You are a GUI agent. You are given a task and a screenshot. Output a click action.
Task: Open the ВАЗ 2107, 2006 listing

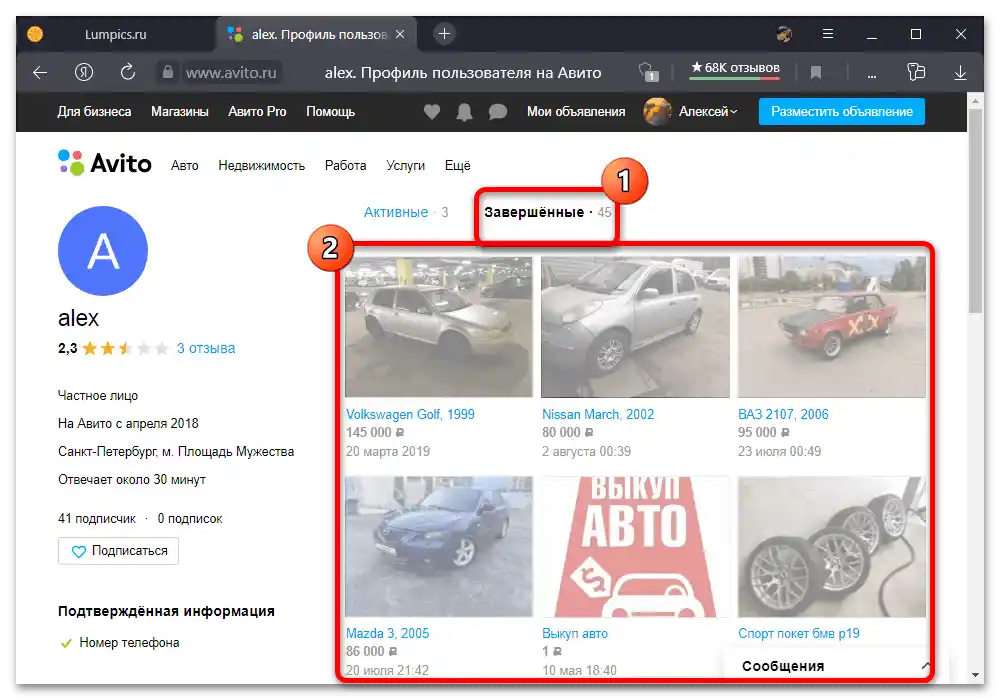(x=783, y=414)
